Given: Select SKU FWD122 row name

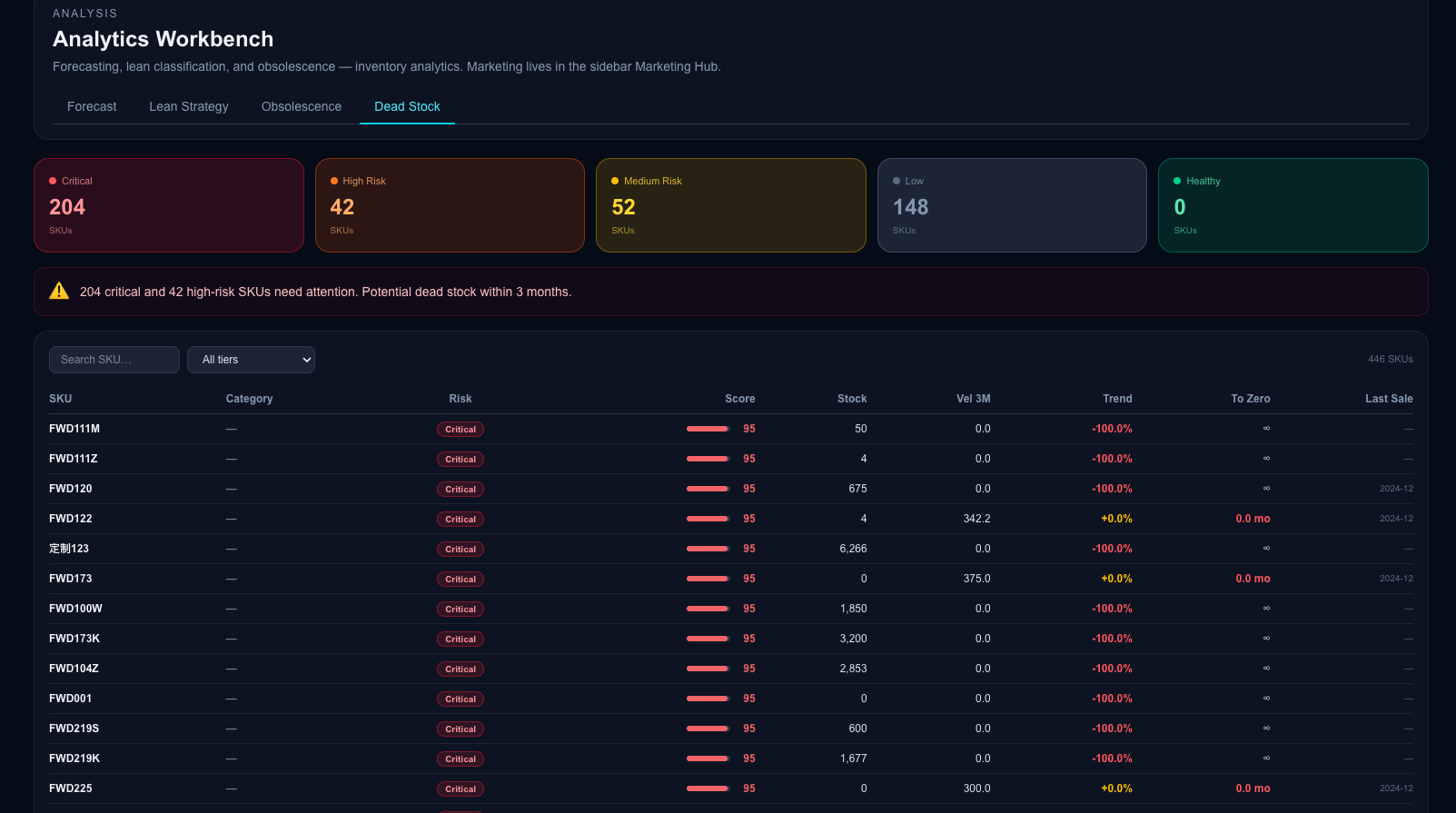Looking at the screenshot, I should point(71,519).
